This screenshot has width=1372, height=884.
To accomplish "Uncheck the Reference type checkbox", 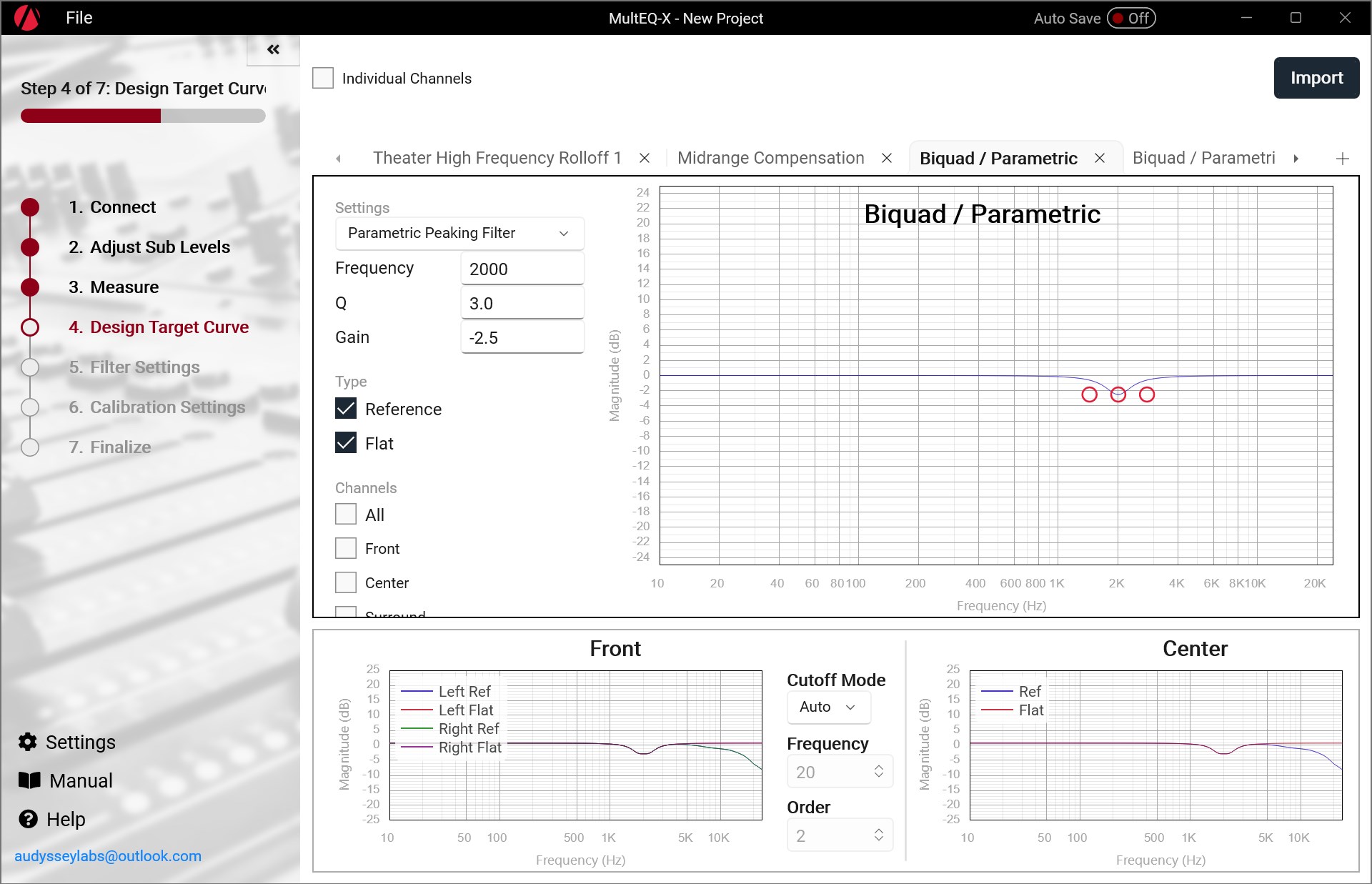I will (x=346, y=409).
